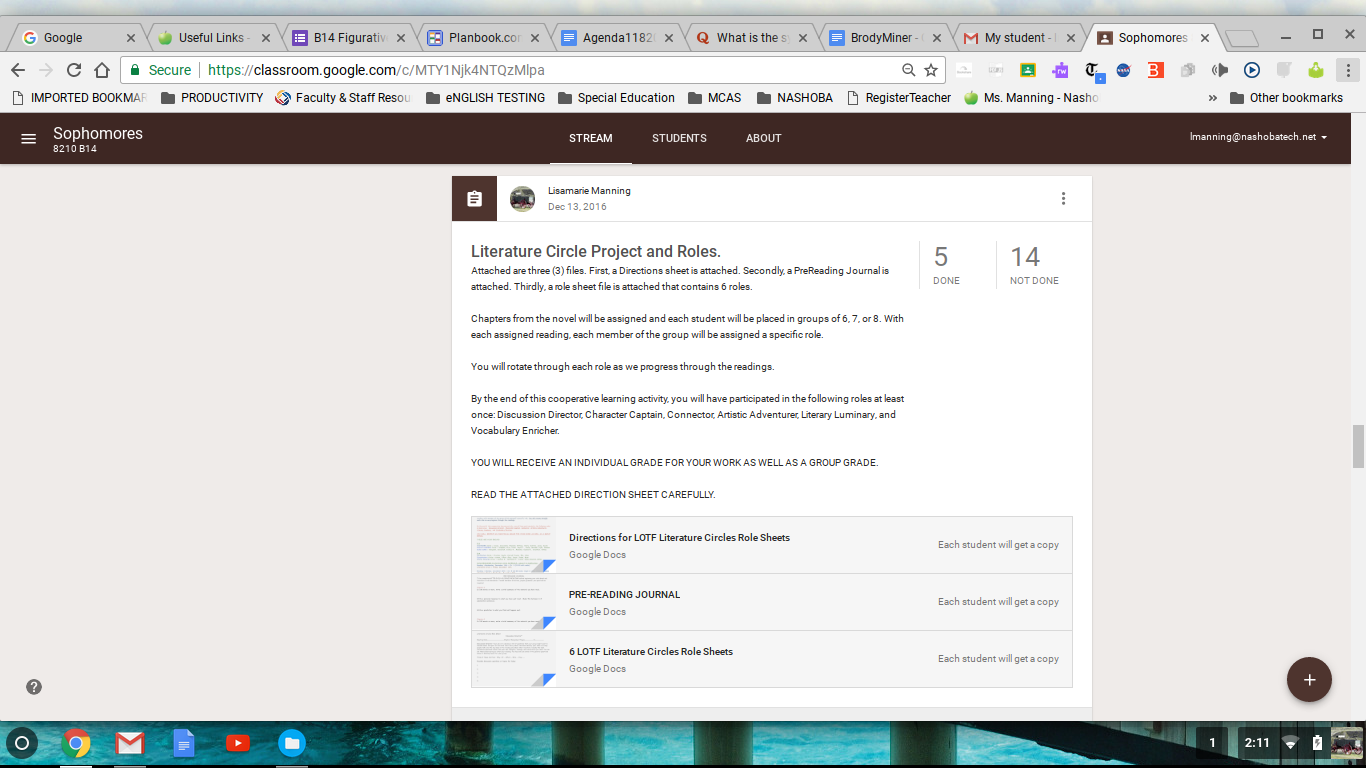Click the address bar URL field
1366x768 pixels.
click(x=550, y=70)
